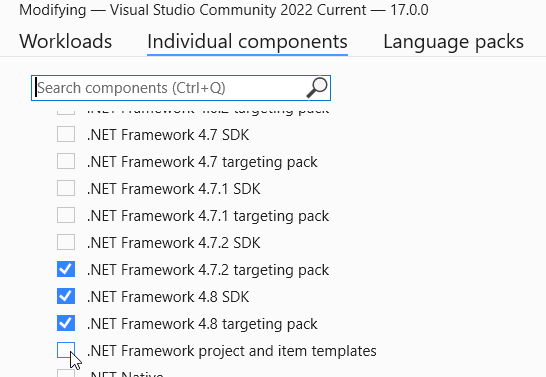Click the .NET Framework project and item templates label
Image resolution: width=546 pixels, height=377 pixels.
pyautogui.click(x=232, y=351)
